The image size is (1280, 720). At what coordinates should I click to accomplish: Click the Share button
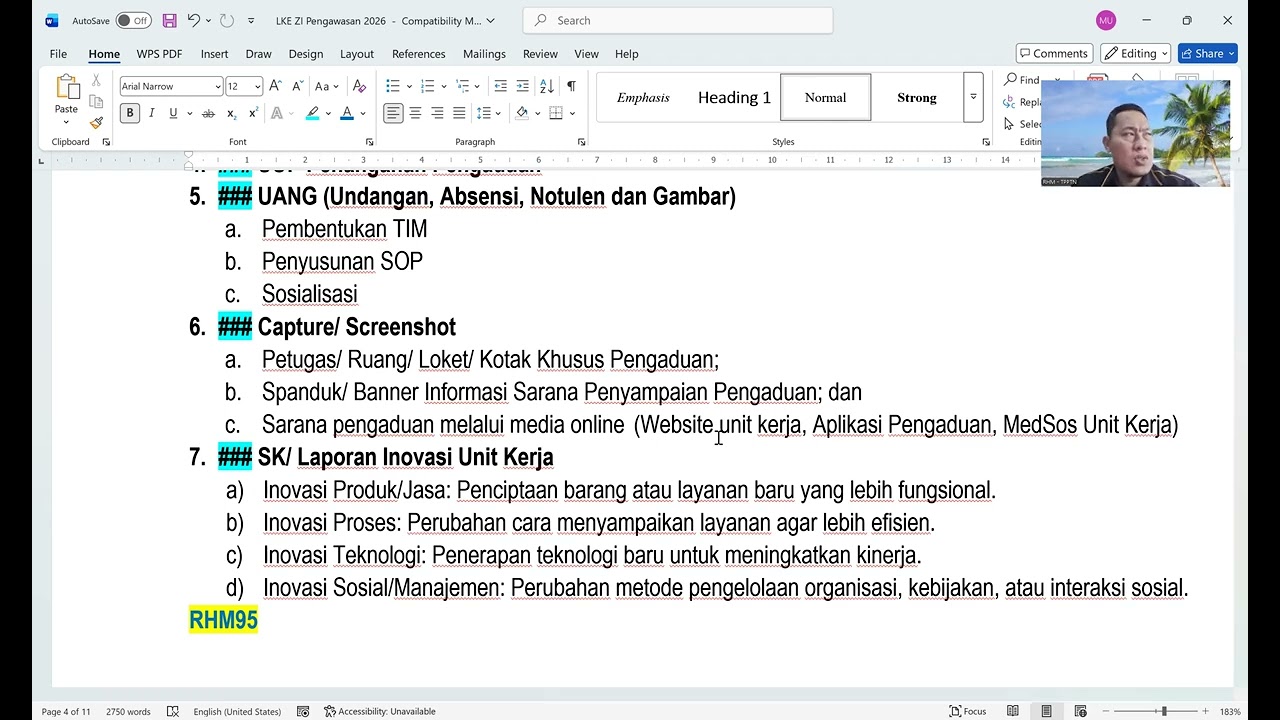pos(1208,53)
